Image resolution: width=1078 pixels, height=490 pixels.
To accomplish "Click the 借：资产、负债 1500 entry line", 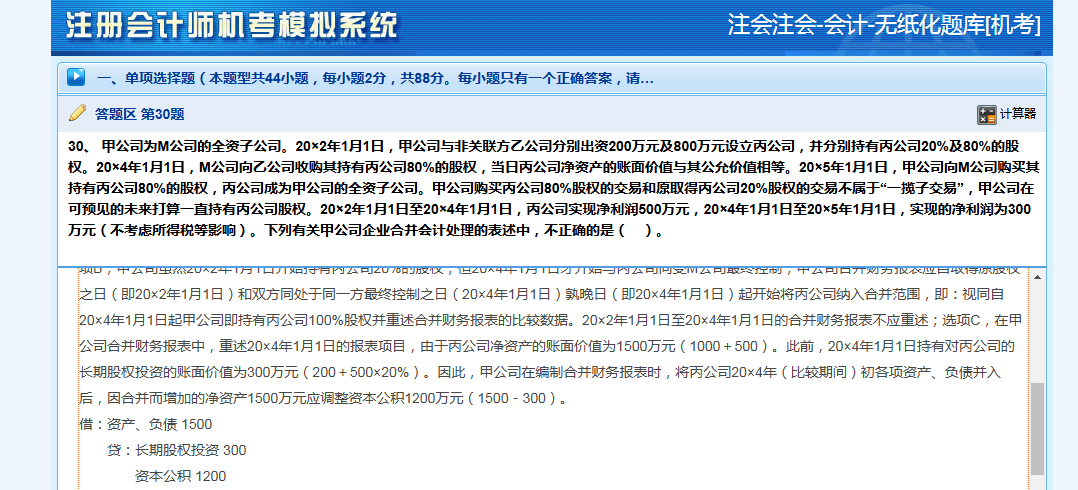I will pyautogui.click(x=146, y=424).
